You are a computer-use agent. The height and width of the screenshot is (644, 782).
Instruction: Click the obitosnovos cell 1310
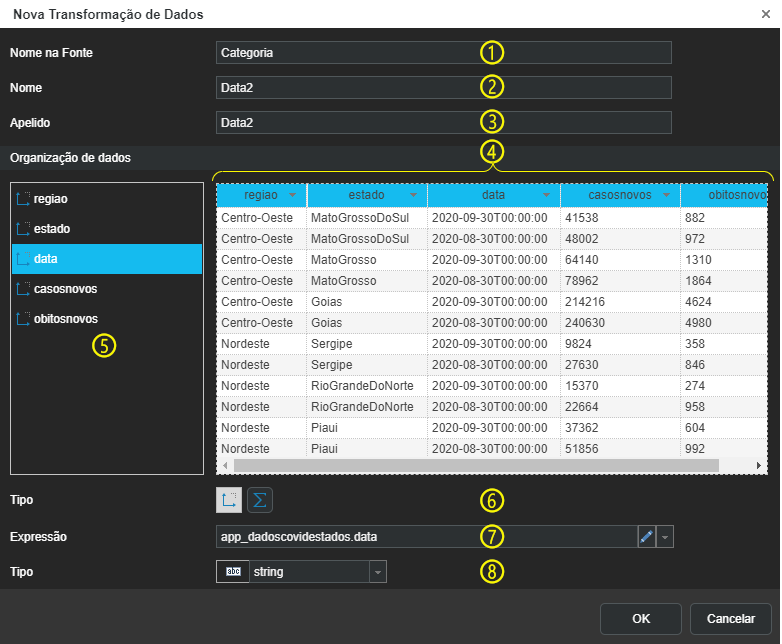tap(724, 260)
